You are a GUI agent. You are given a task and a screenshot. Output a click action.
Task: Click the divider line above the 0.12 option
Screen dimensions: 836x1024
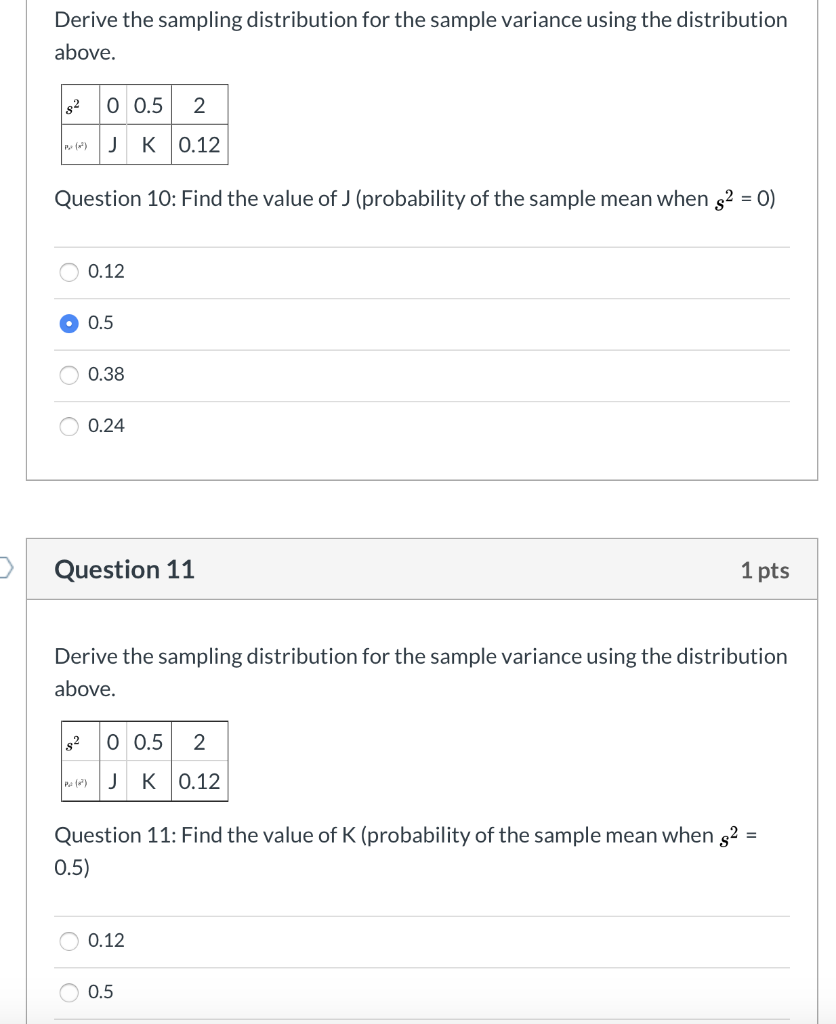[x=420, y=245]
